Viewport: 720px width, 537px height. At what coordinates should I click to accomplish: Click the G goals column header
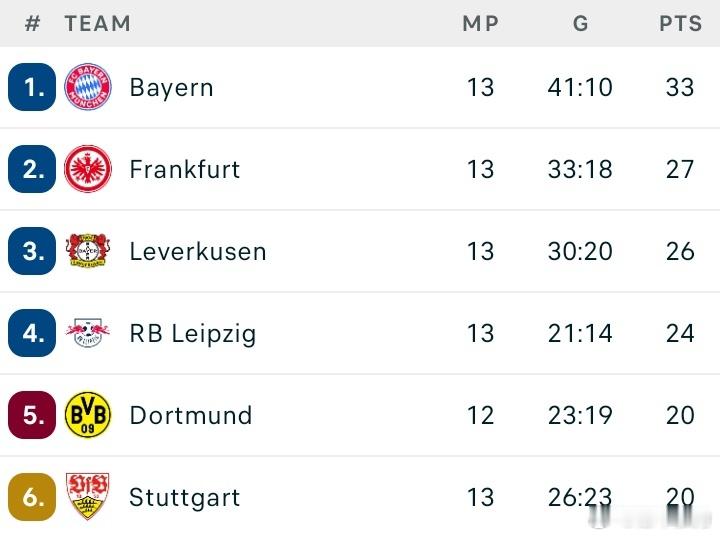[580, 23]
